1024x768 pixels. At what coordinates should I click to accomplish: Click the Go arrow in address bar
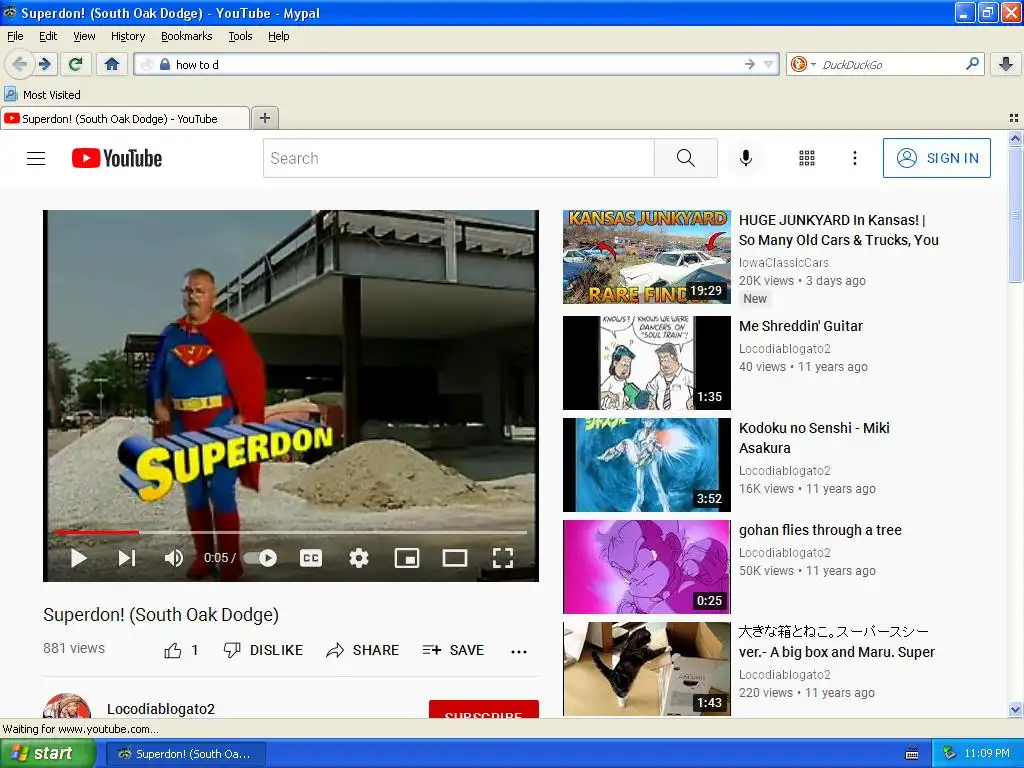coord(750,64)
